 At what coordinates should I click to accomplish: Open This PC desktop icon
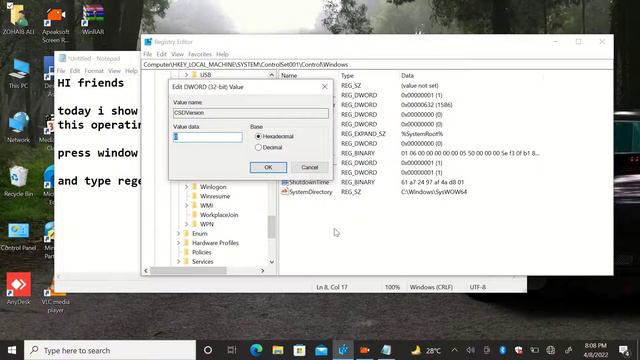pyautogui.click(x=18, y=73)
